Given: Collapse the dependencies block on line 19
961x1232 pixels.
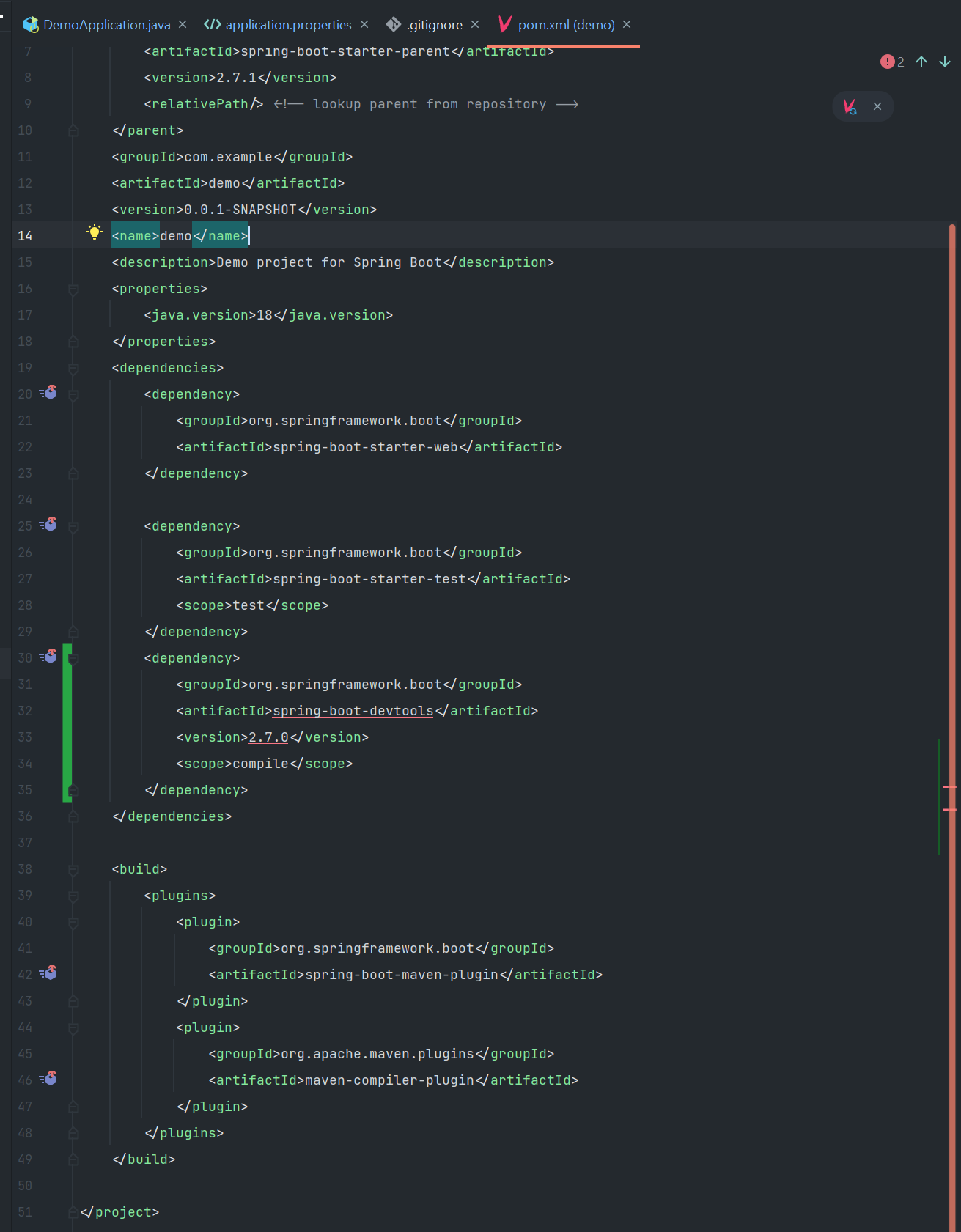Looking at the screenshot, I should (x=73, y=368).
